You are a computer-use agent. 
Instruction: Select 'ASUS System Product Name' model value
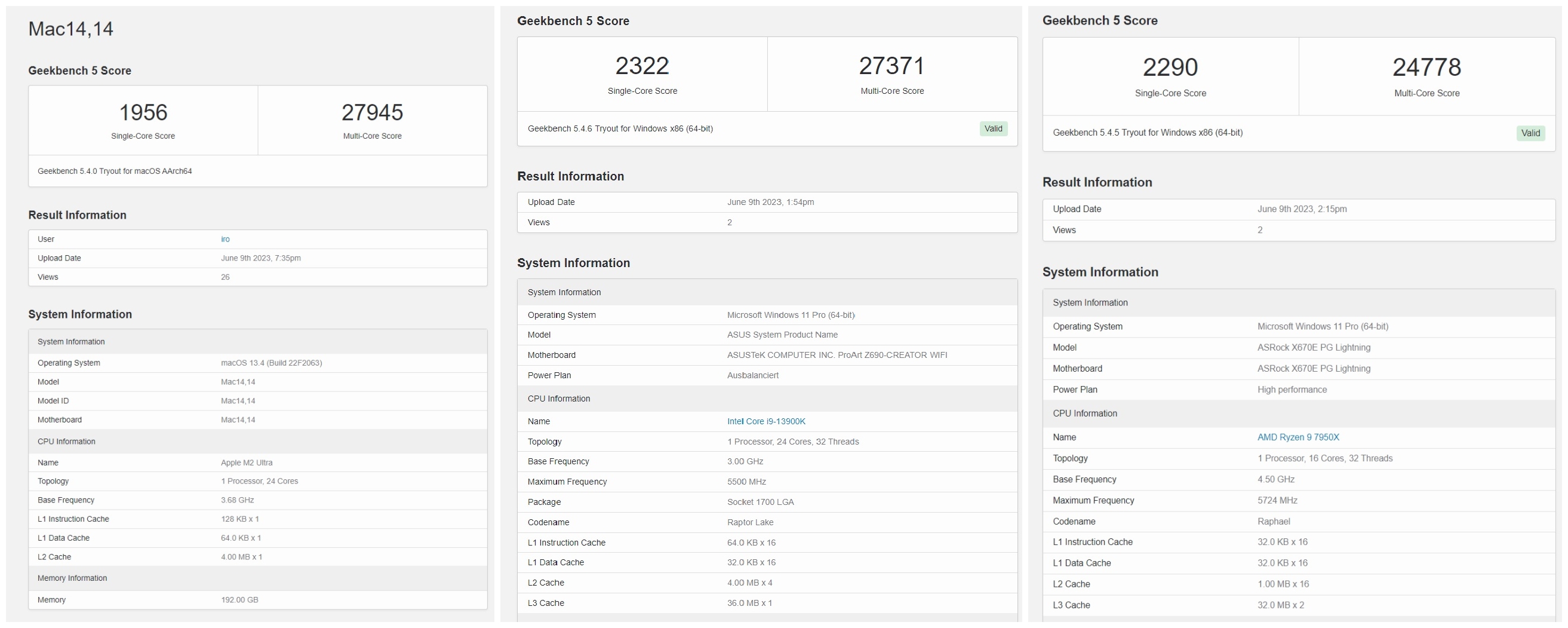[x=782, y=335]
